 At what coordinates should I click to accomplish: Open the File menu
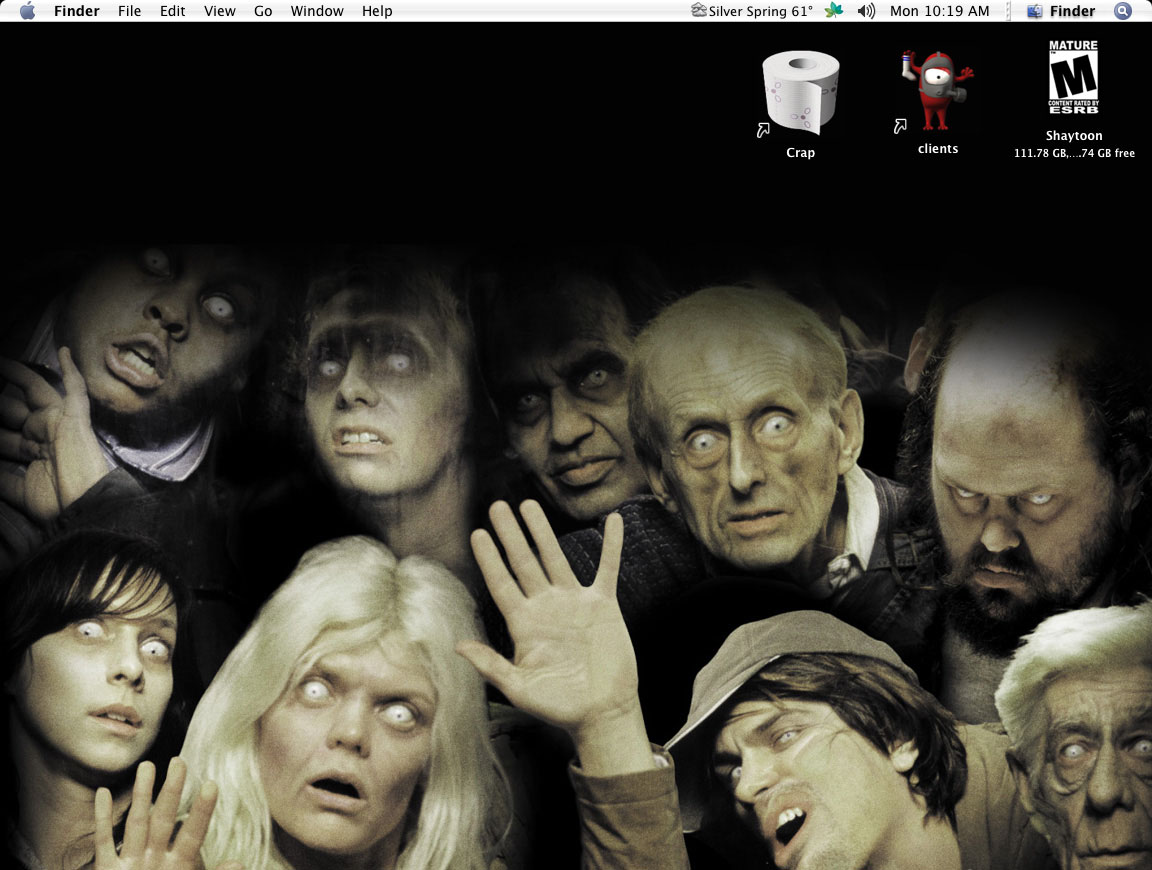(129, 11)
